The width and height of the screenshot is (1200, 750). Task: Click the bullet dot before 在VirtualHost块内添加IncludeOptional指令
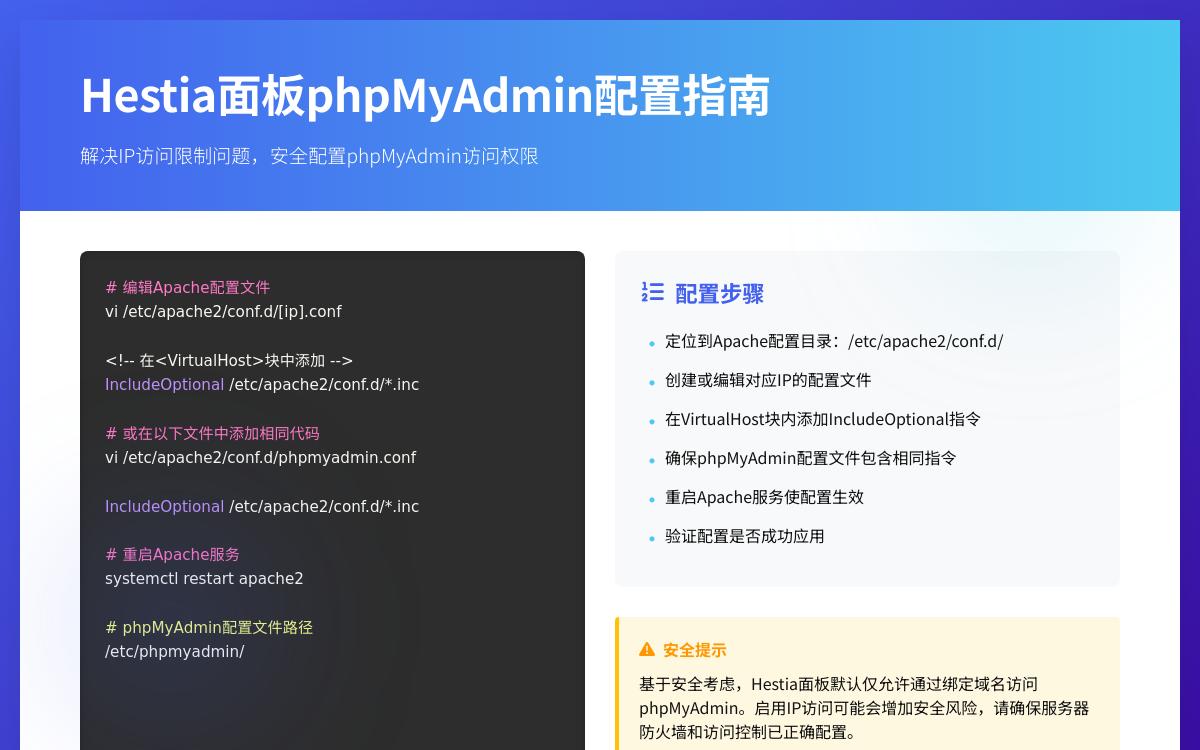pos(652,422)
